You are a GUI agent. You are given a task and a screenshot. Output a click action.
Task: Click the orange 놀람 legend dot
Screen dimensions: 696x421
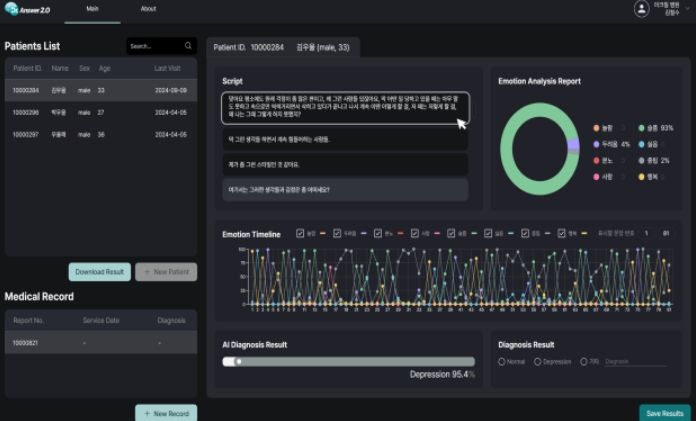click(x=595, y=128)
